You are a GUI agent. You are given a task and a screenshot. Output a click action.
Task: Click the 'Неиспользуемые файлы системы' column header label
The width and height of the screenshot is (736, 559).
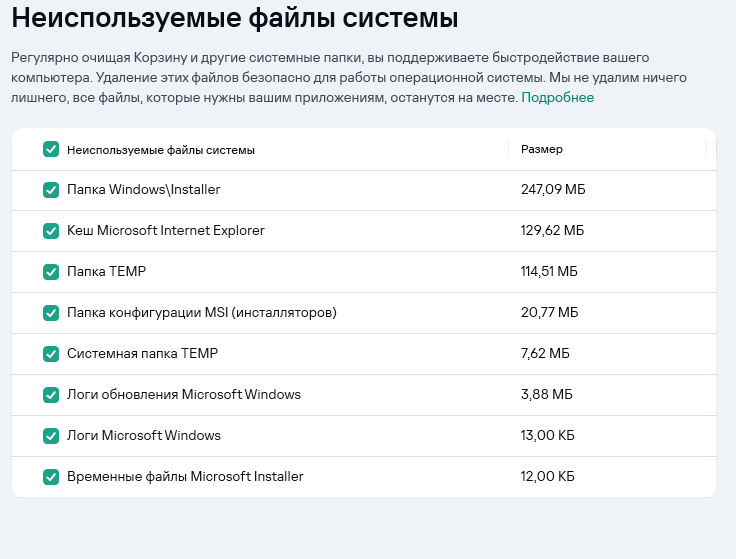(x=161, y=150)
